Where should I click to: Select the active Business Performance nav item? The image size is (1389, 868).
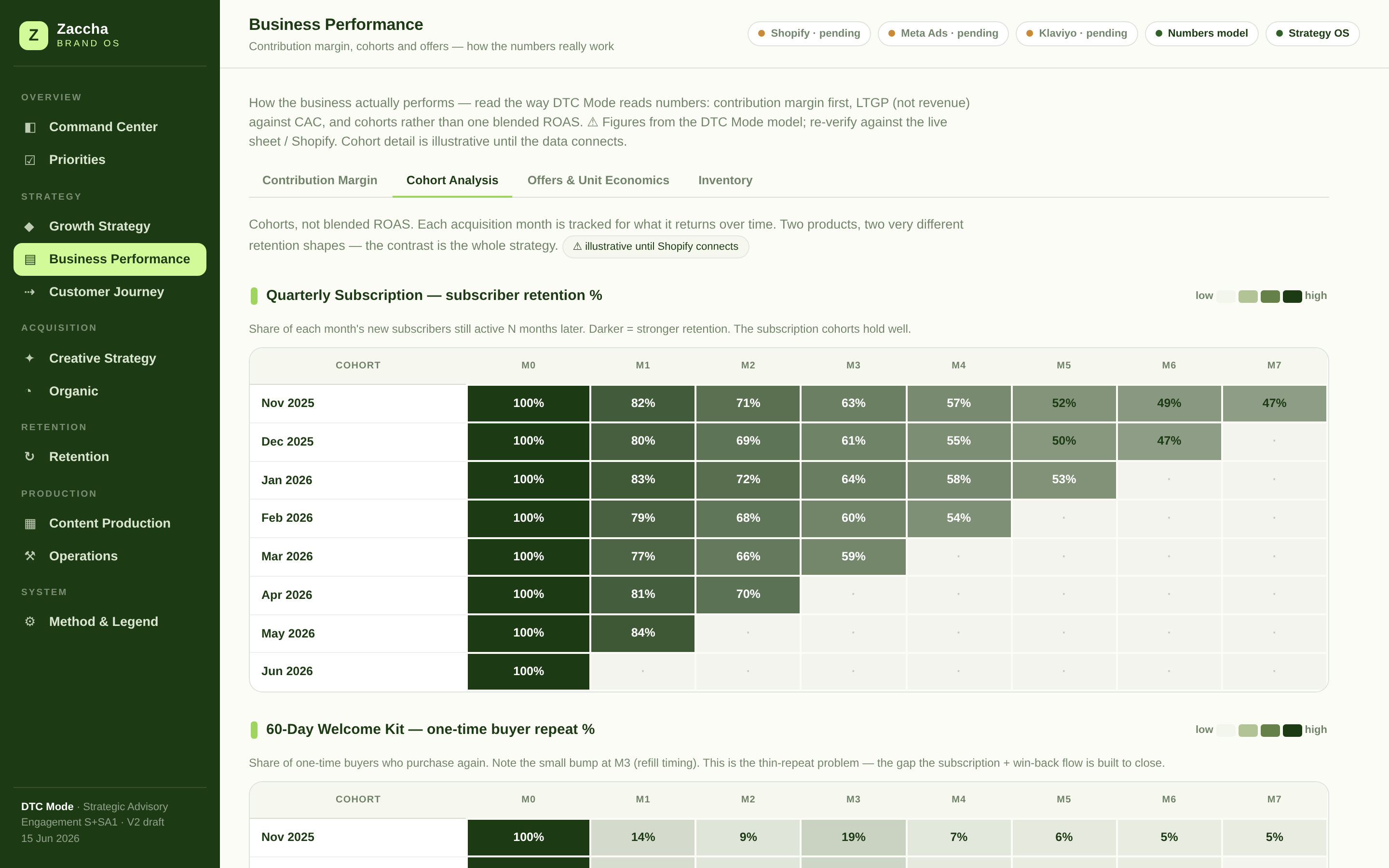109,259
